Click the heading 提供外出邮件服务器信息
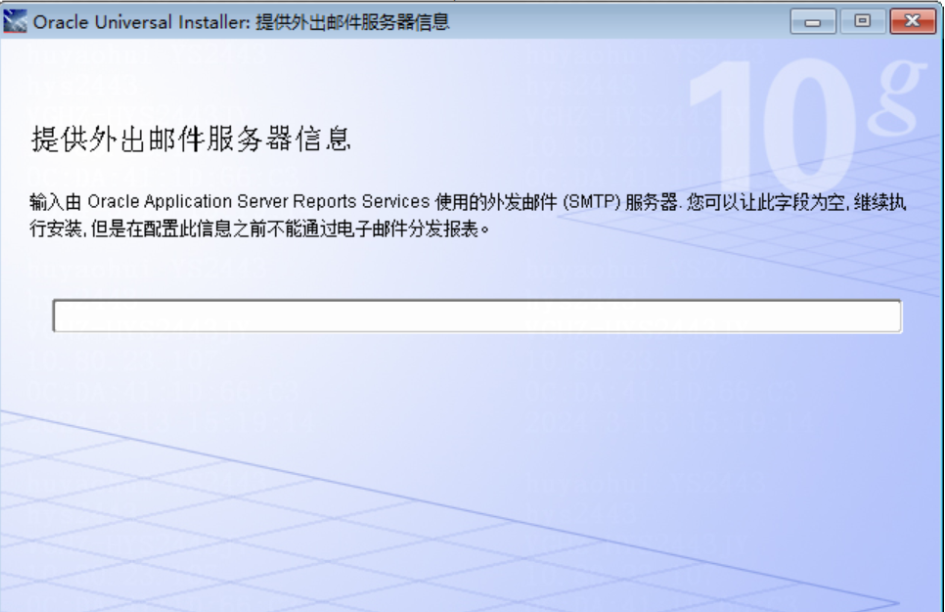945x612 pixels. (191, 139)
